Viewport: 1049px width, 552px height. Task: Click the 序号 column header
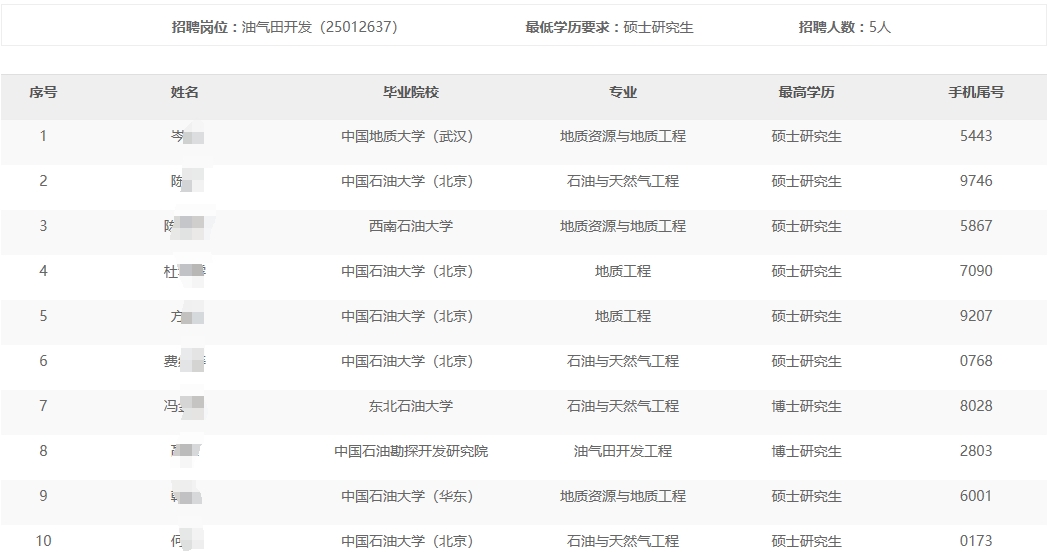click(x=43, y=92)
